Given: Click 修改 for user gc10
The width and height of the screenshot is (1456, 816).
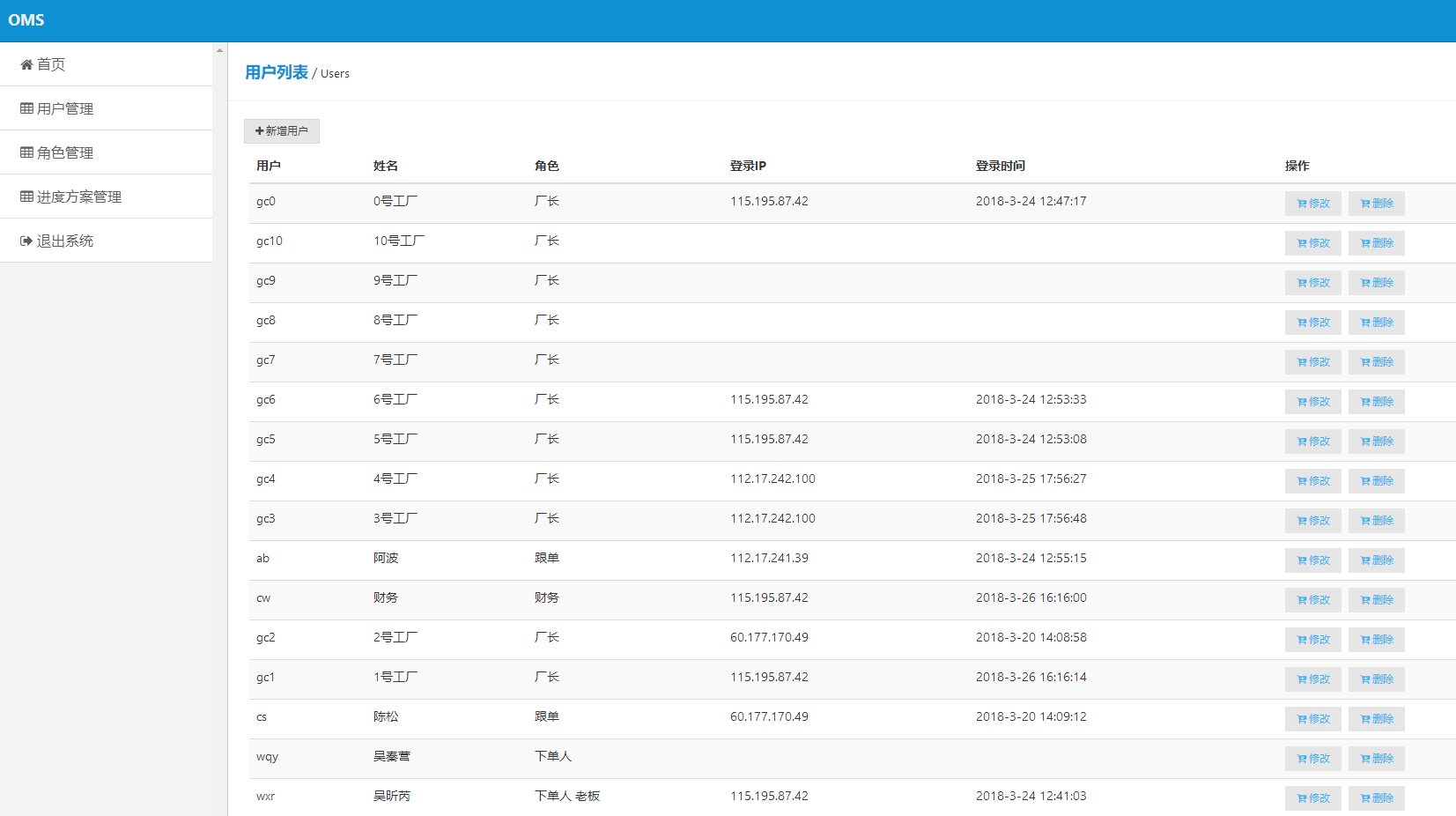Looking at the screenshot, I should [x=1313, y=243].
